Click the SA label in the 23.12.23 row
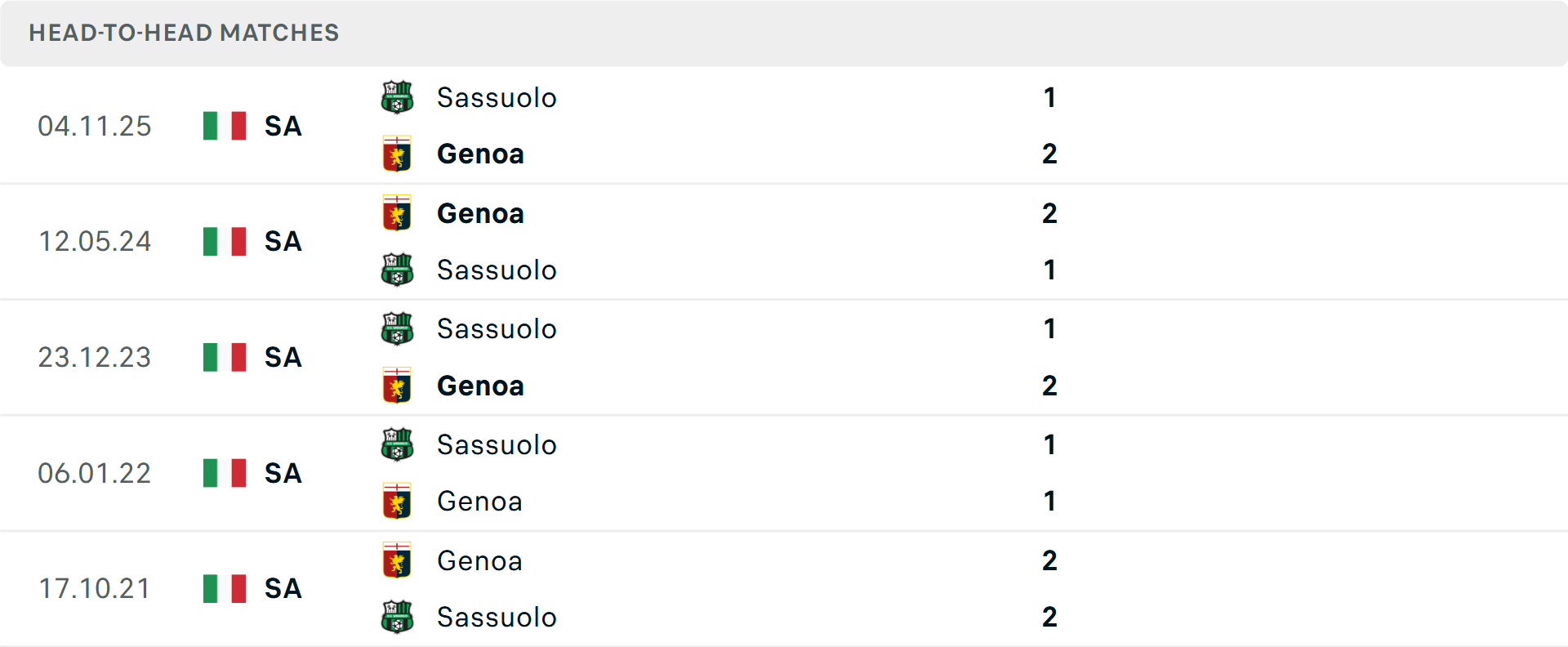The width and height of the screenshot is (1568, 647). click(282, 357)
